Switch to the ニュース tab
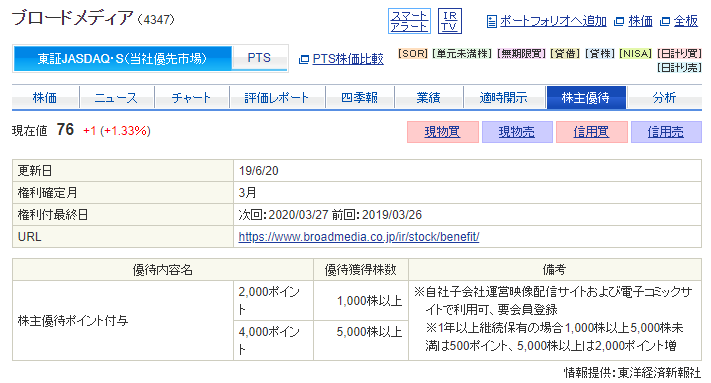 click(116, 97)
